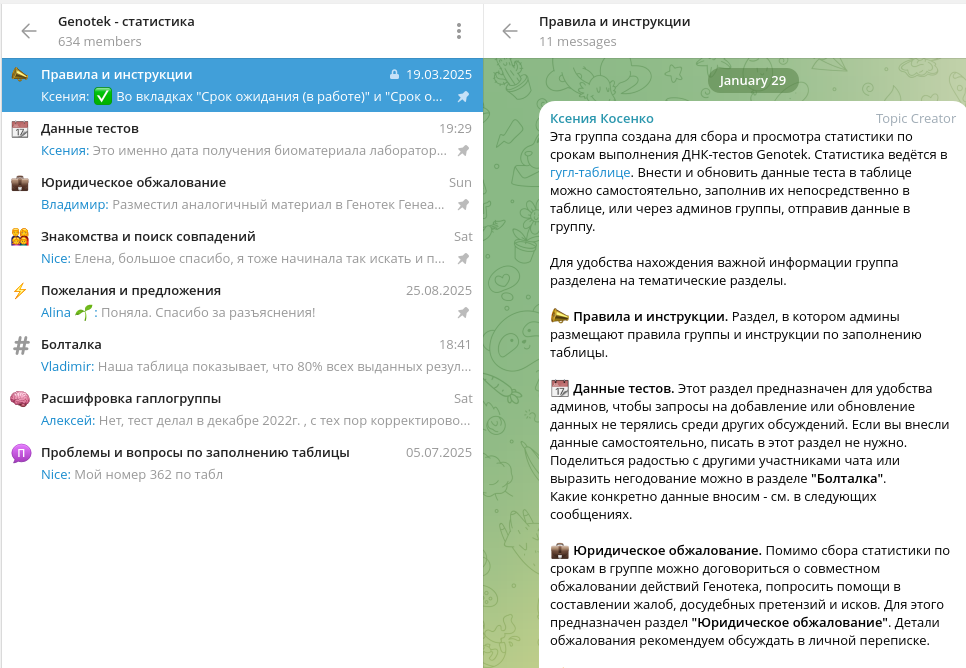Click 634 members subtitle
This screenshot has height=668, width=966.
pos(99,41)
